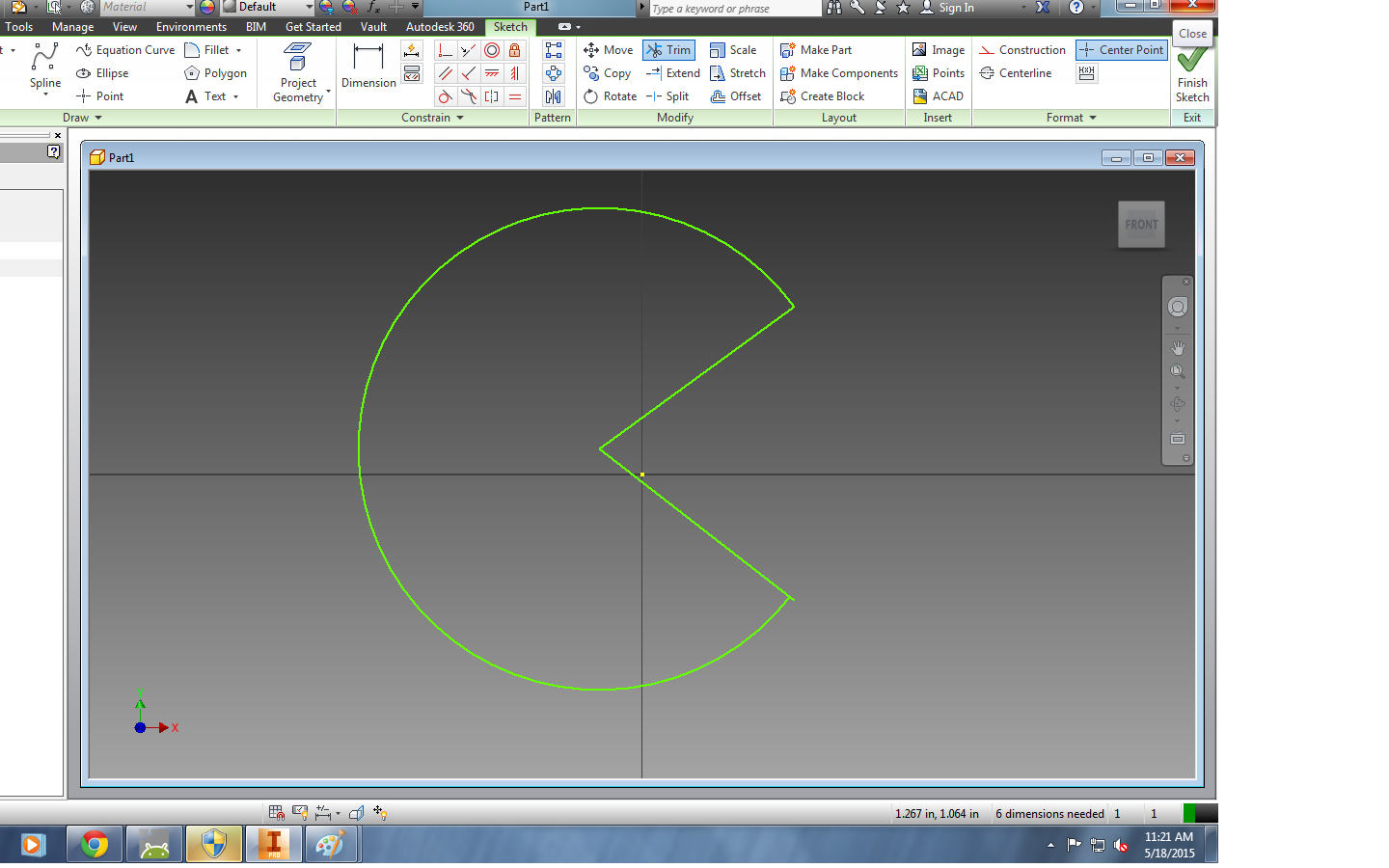Click the Project Geometry tool
Screen dimensions: 1389x868
point(298,72)
